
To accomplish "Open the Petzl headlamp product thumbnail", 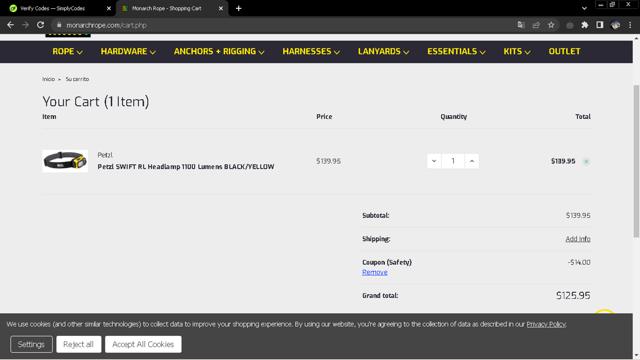I will [65, 161].
